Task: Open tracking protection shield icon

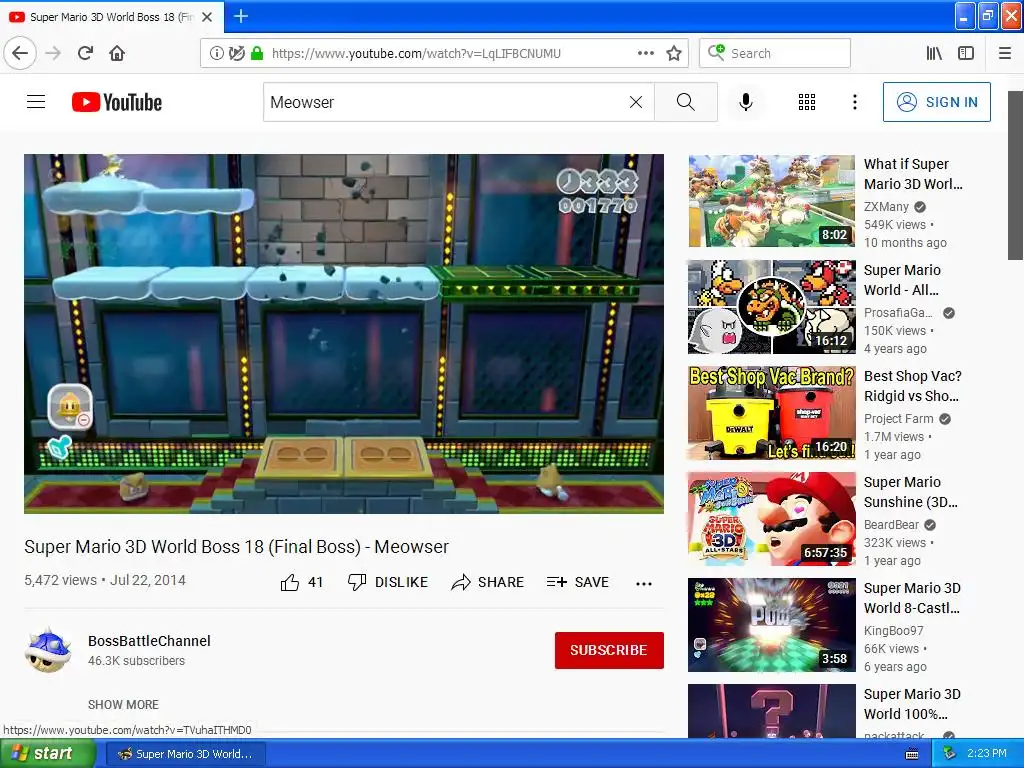Action: tap(236, 54)
